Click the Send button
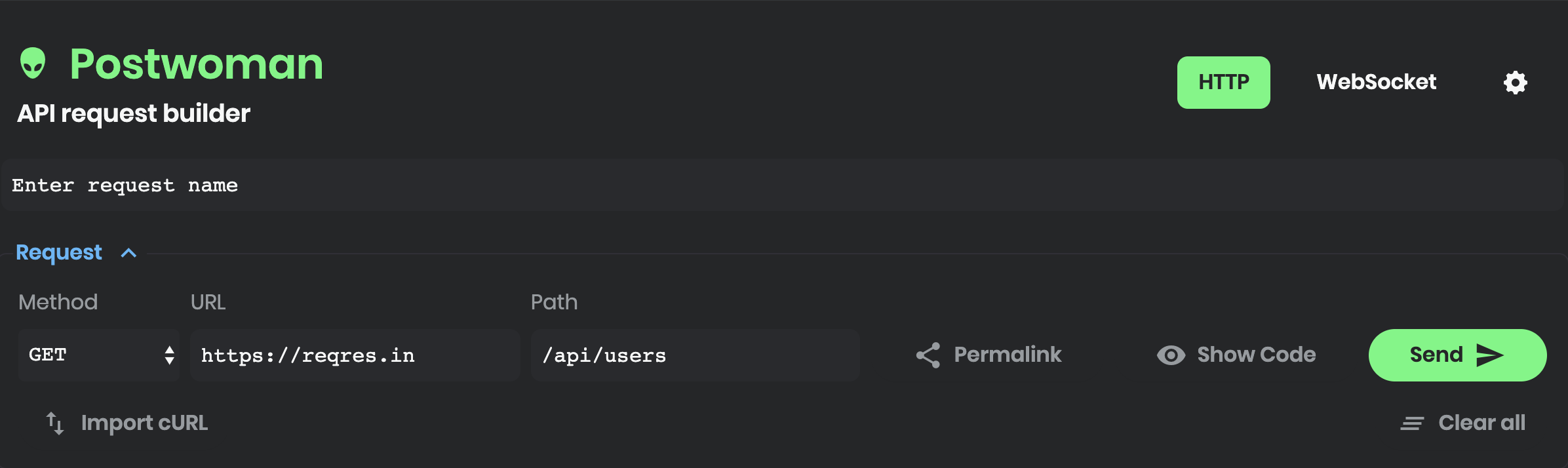 [x=1457, y=355]
